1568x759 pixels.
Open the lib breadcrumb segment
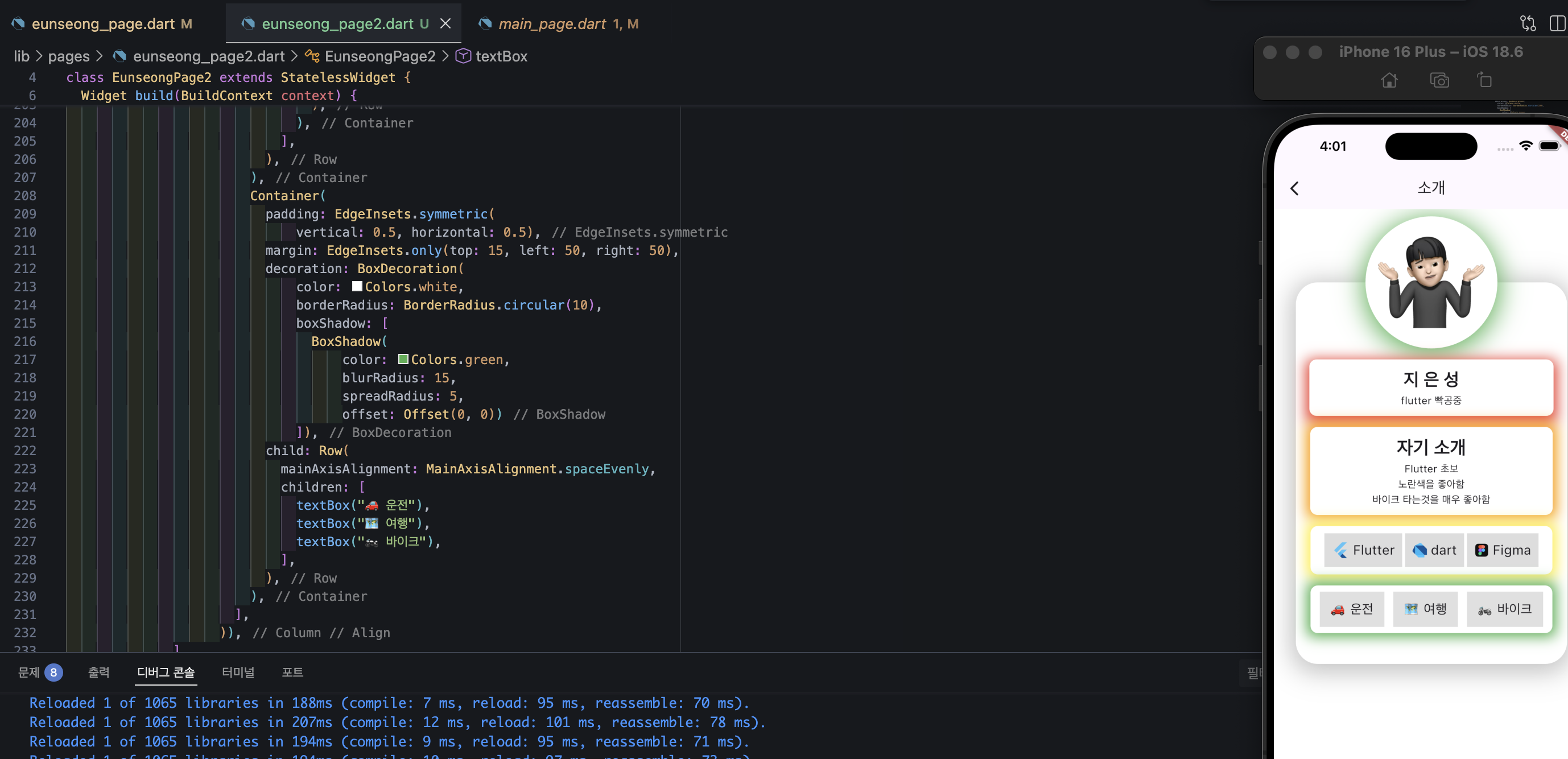pos(21,56)
